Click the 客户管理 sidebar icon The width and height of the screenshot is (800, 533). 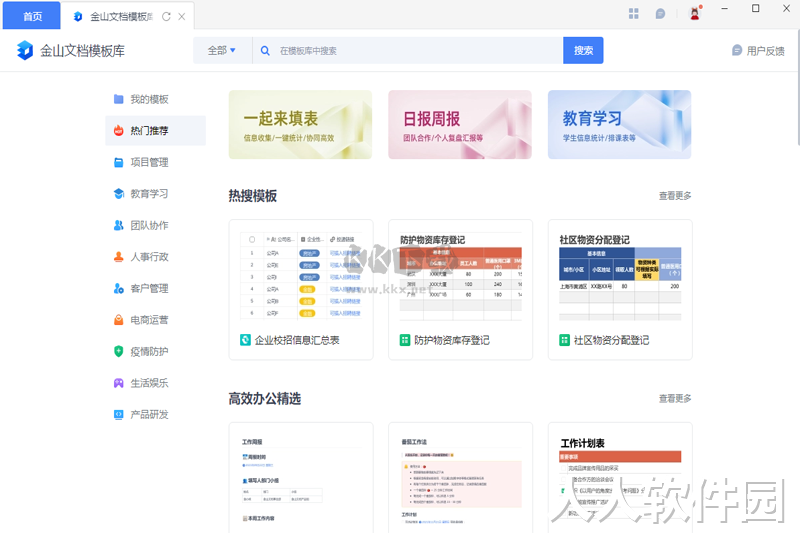point(118,288)
